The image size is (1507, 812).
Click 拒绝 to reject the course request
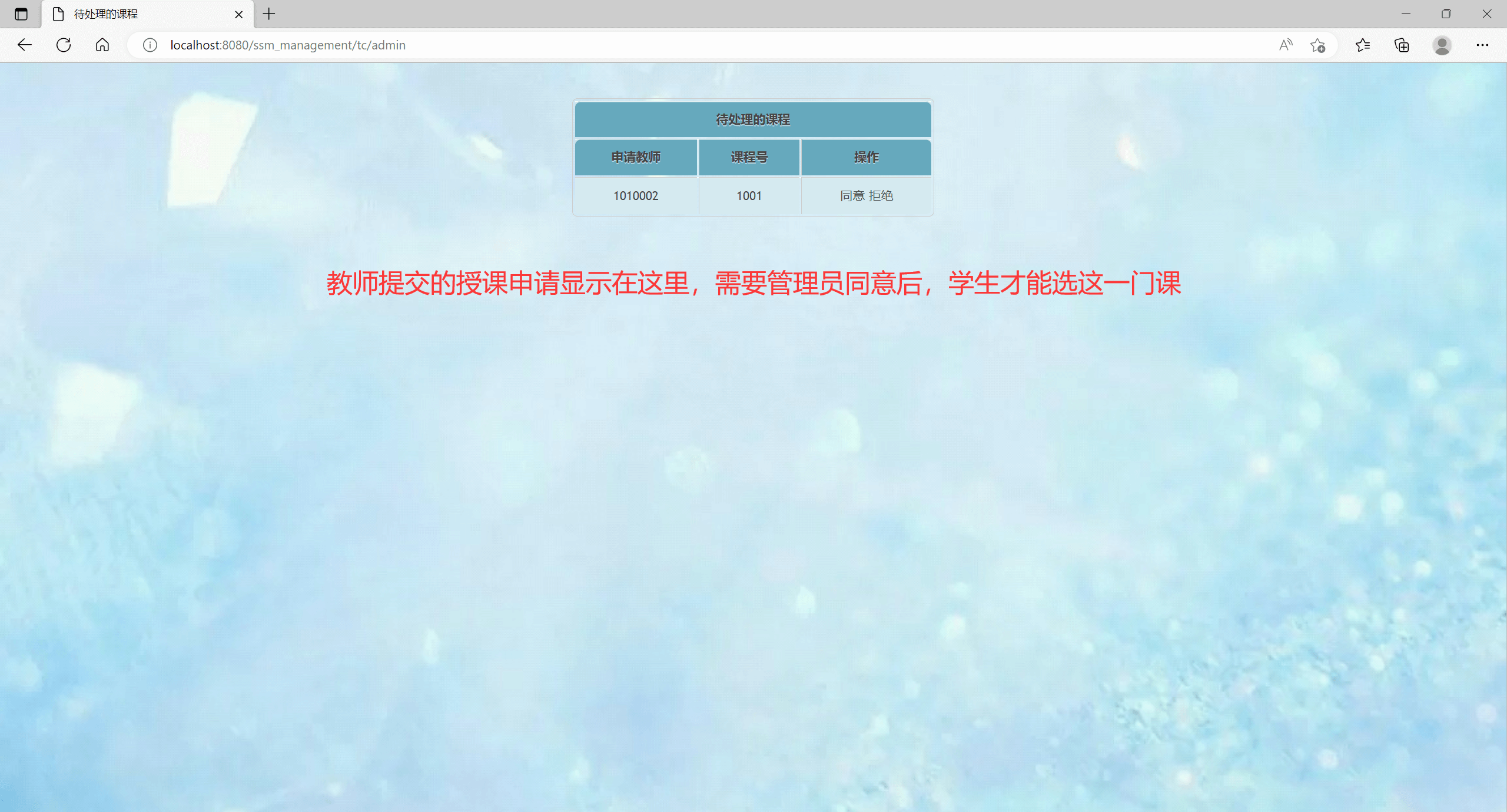(x=881, y=195)
